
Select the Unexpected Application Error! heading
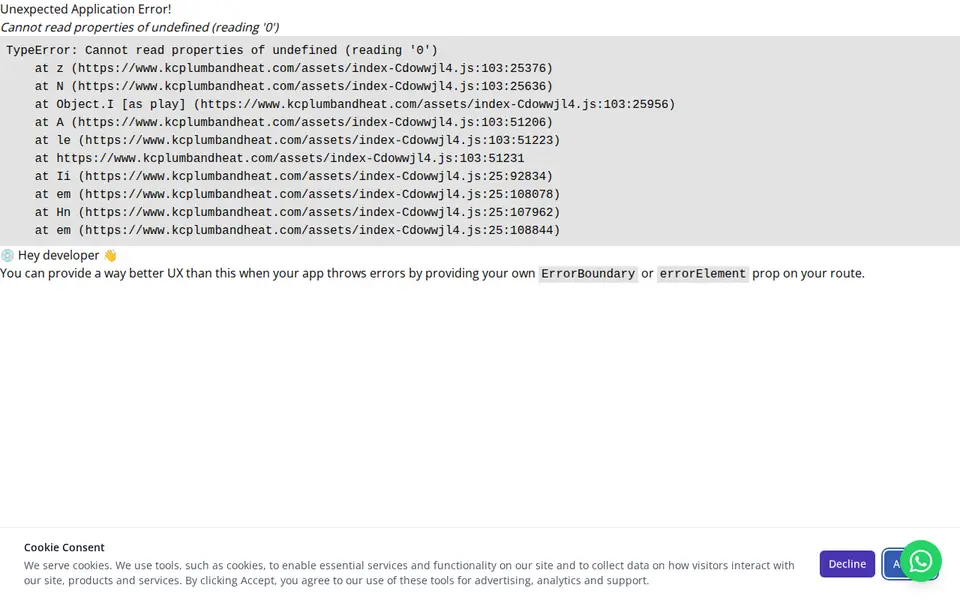coord(86,9)
